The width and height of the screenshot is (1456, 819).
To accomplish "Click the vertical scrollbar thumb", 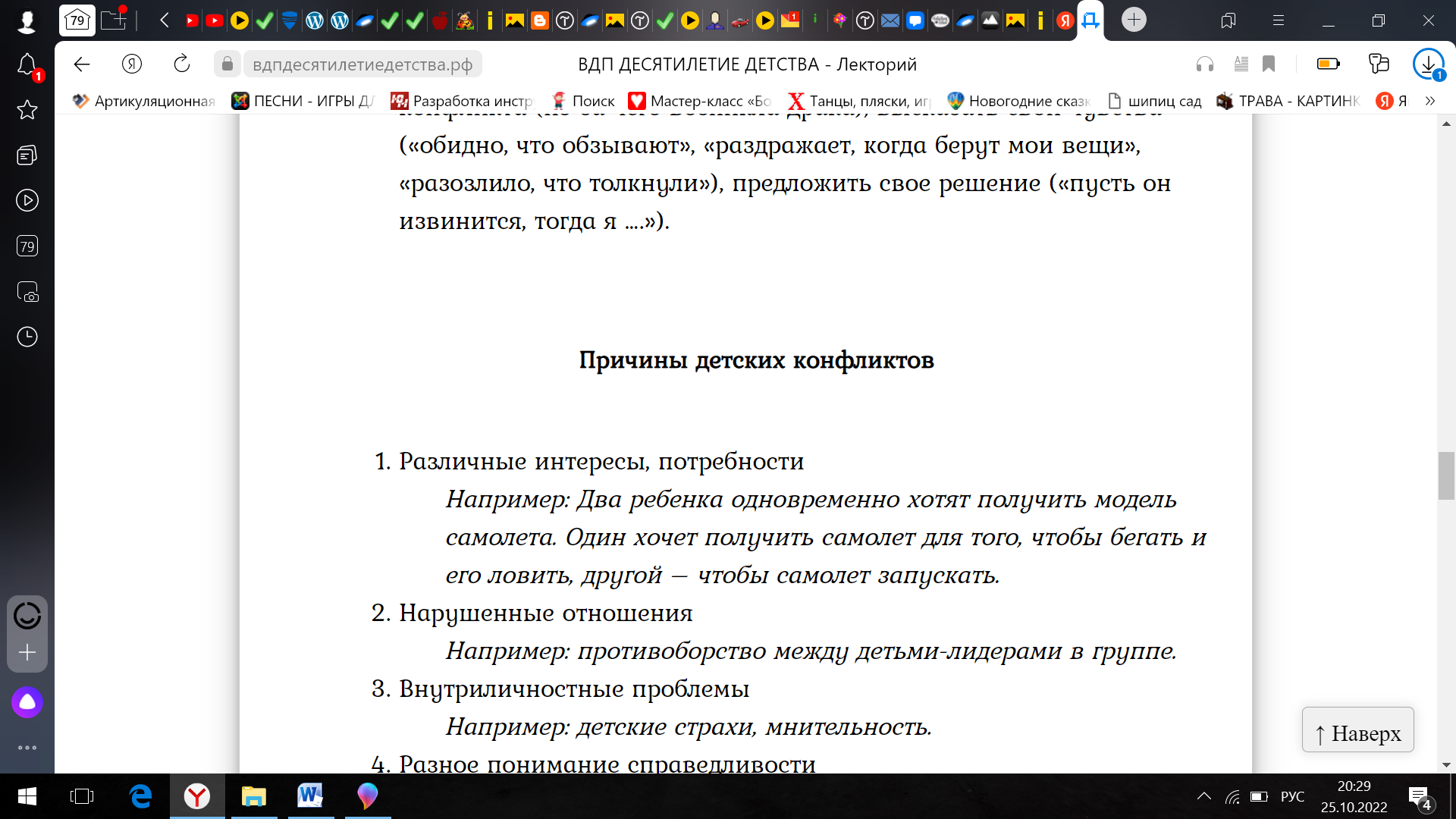I will click(1446, 475).
